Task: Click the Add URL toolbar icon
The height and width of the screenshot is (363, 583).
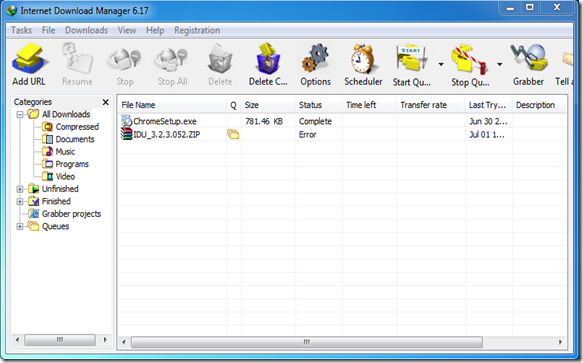Action: tap(30, 58)
